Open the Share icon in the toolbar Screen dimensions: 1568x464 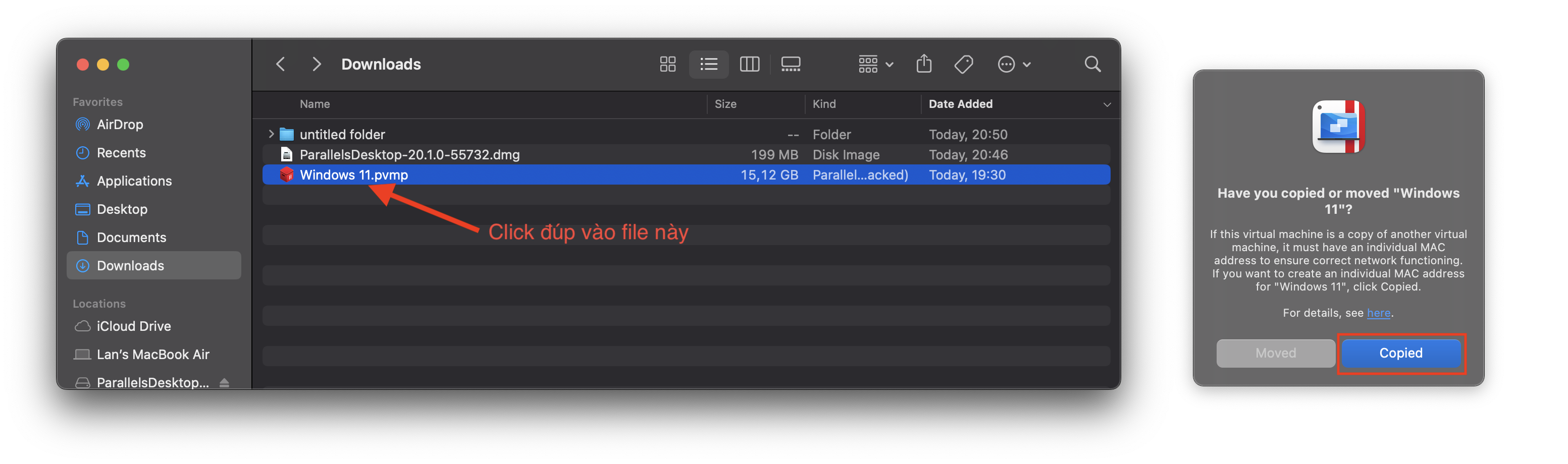point(924,64)
